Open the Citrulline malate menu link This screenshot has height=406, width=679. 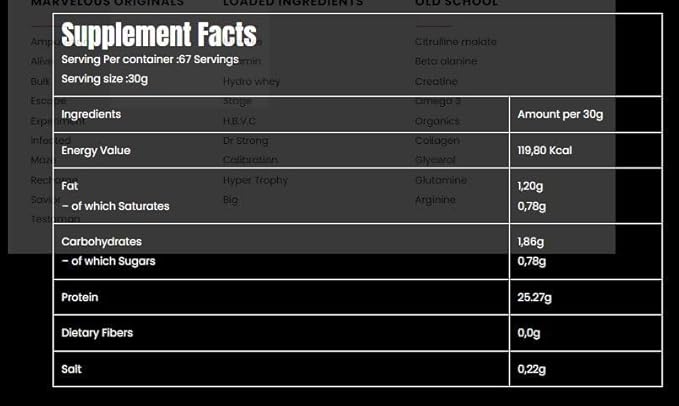[x=456, y=42]
